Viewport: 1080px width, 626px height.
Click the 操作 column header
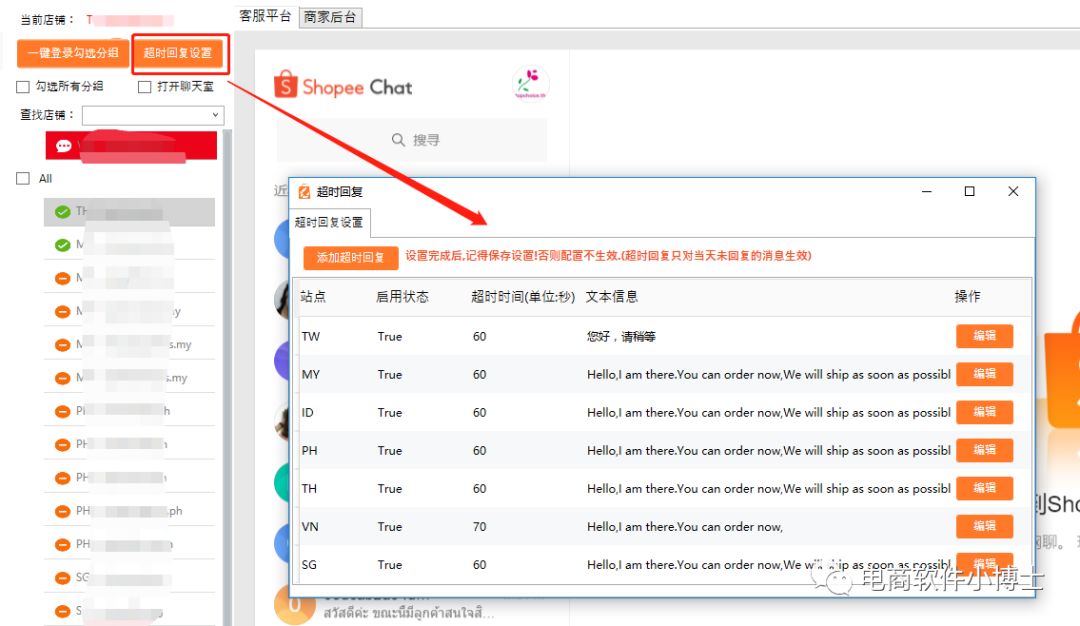tap(967, 297)
